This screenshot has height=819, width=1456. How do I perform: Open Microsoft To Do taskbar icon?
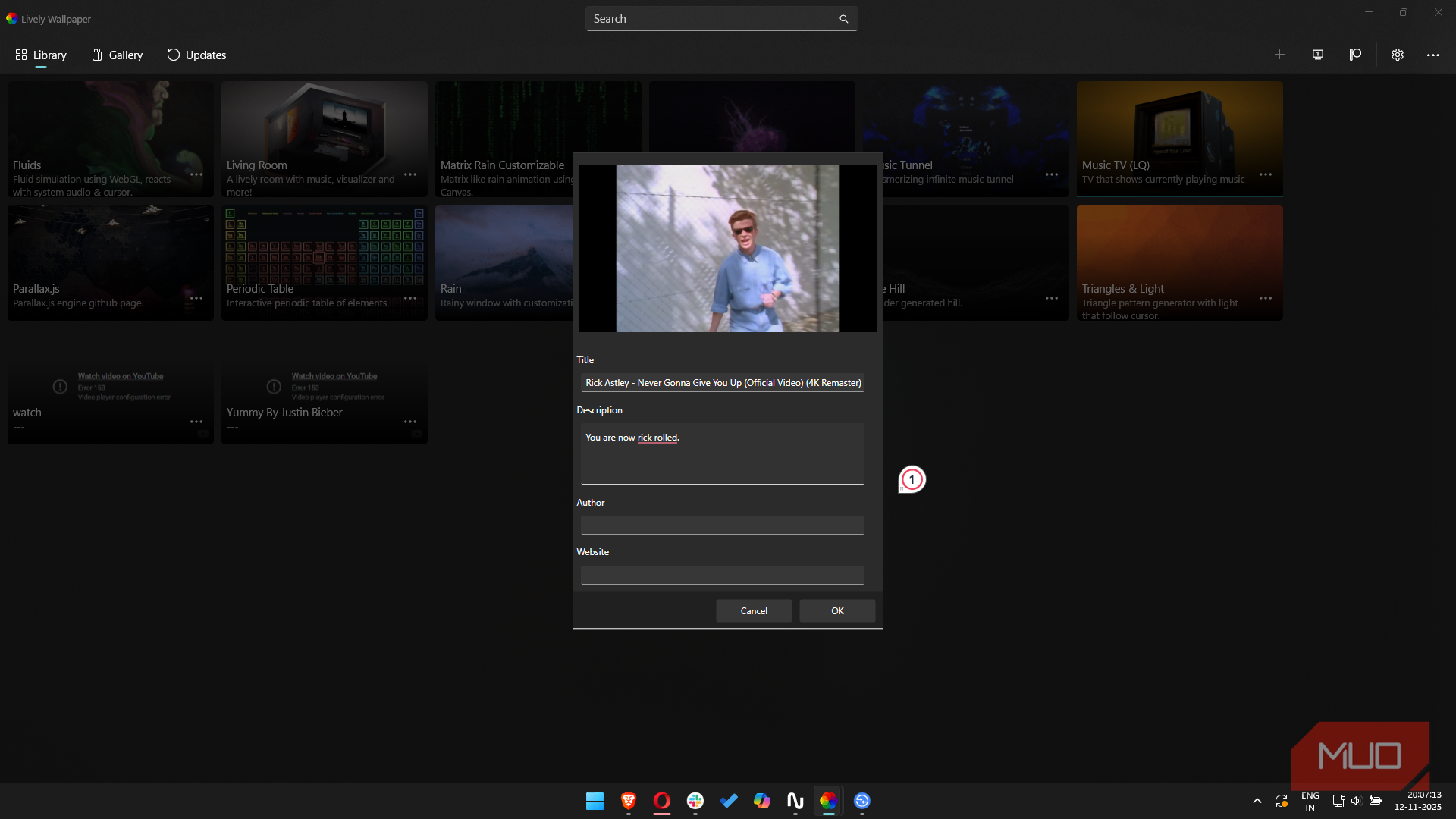pos(728,801)
